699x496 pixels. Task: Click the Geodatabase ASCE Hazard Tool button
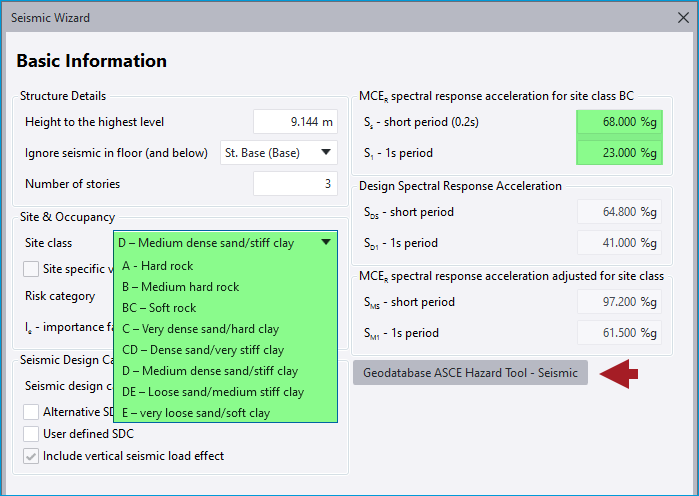[x=470, y=373]
